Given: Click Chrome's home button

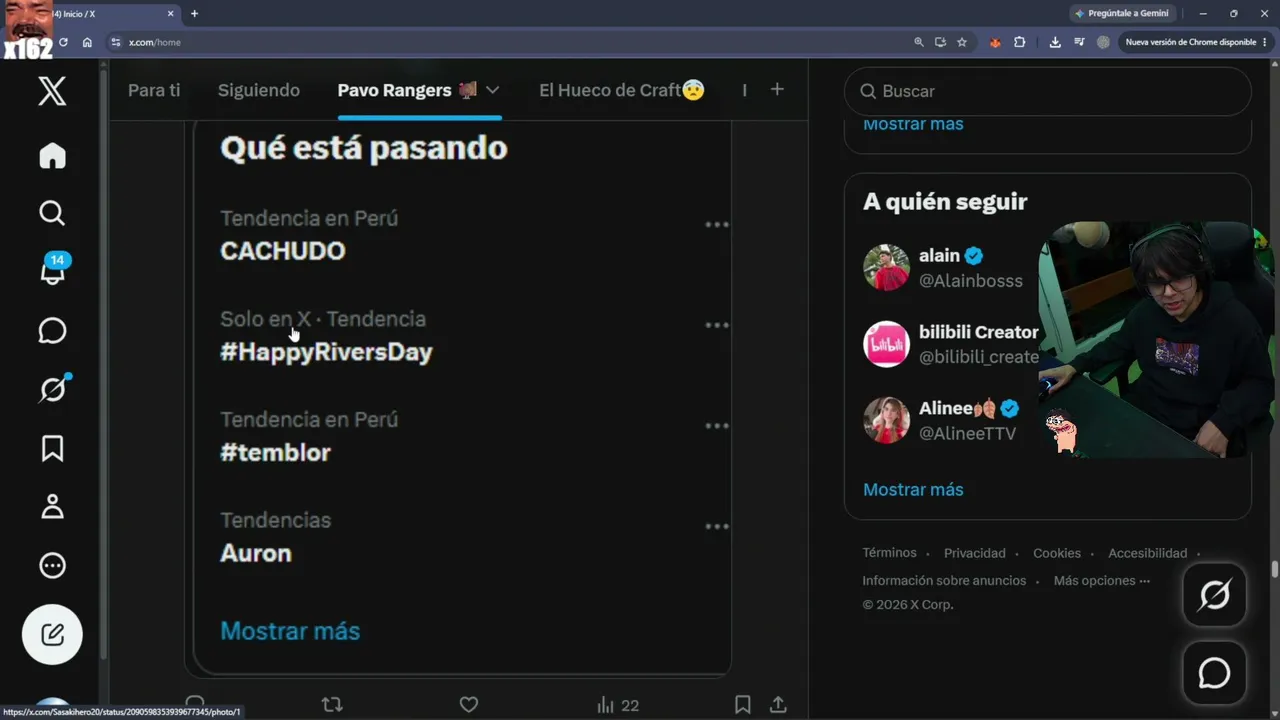Looking at the screenshot, I should tap(87, 42).
